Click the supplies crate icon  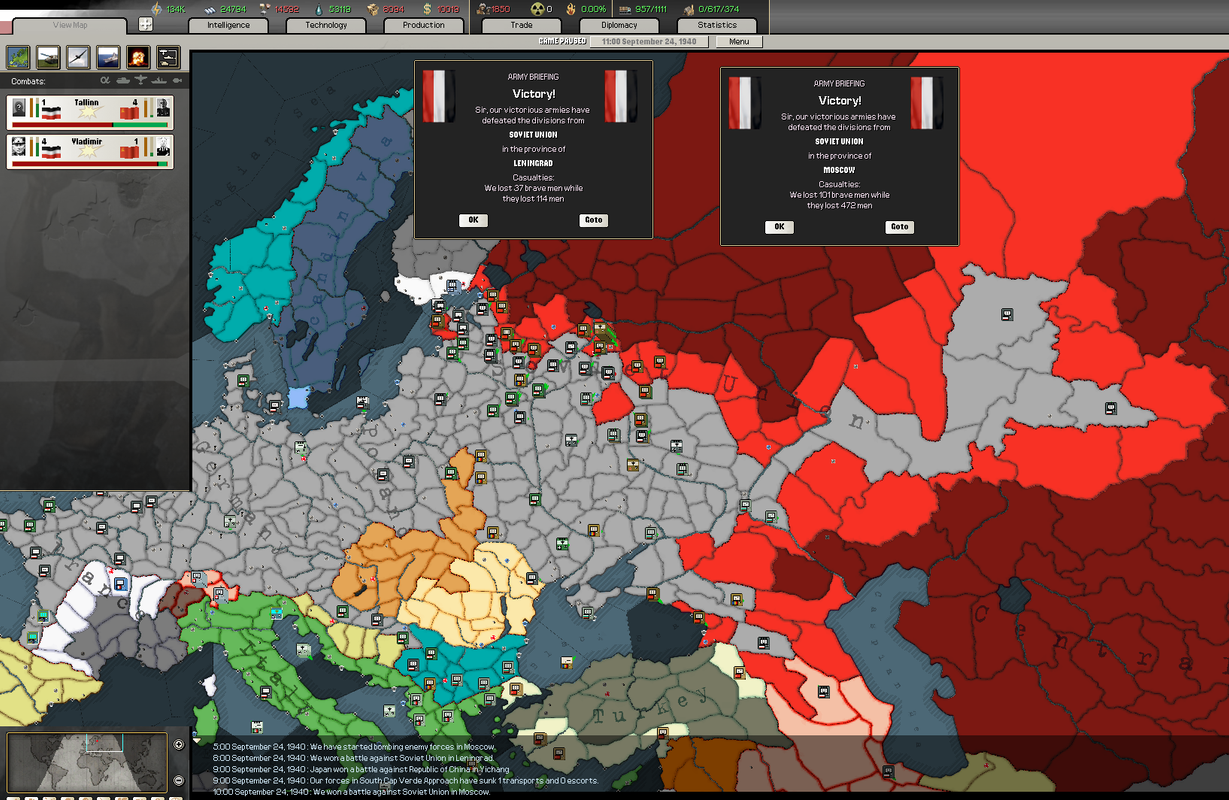click(372, 8)
